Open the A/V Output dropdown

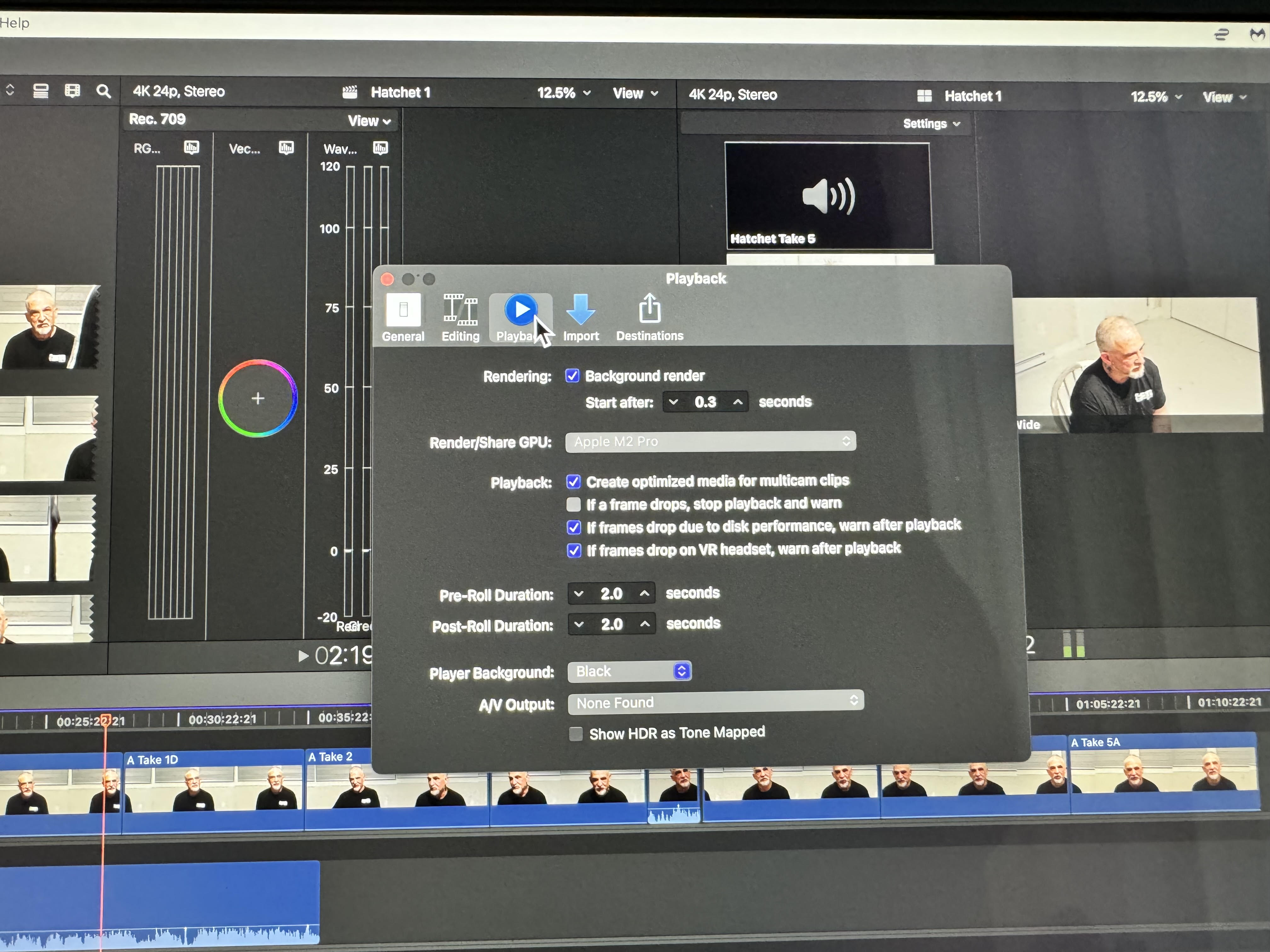[715, 702]
